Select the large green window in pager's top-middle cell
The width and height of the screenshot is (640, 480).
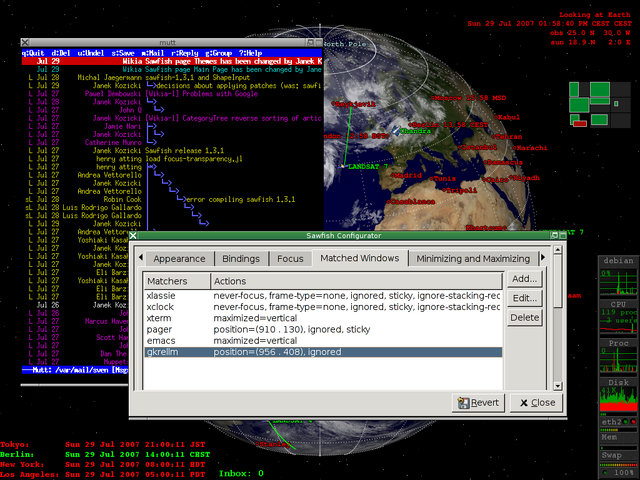tap(600, 89)
